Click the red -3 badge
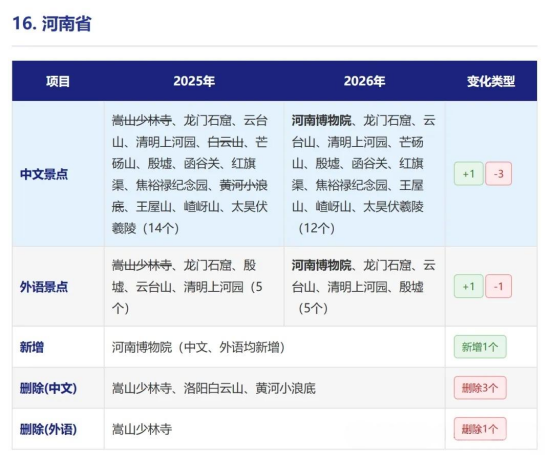 (498, 174)
